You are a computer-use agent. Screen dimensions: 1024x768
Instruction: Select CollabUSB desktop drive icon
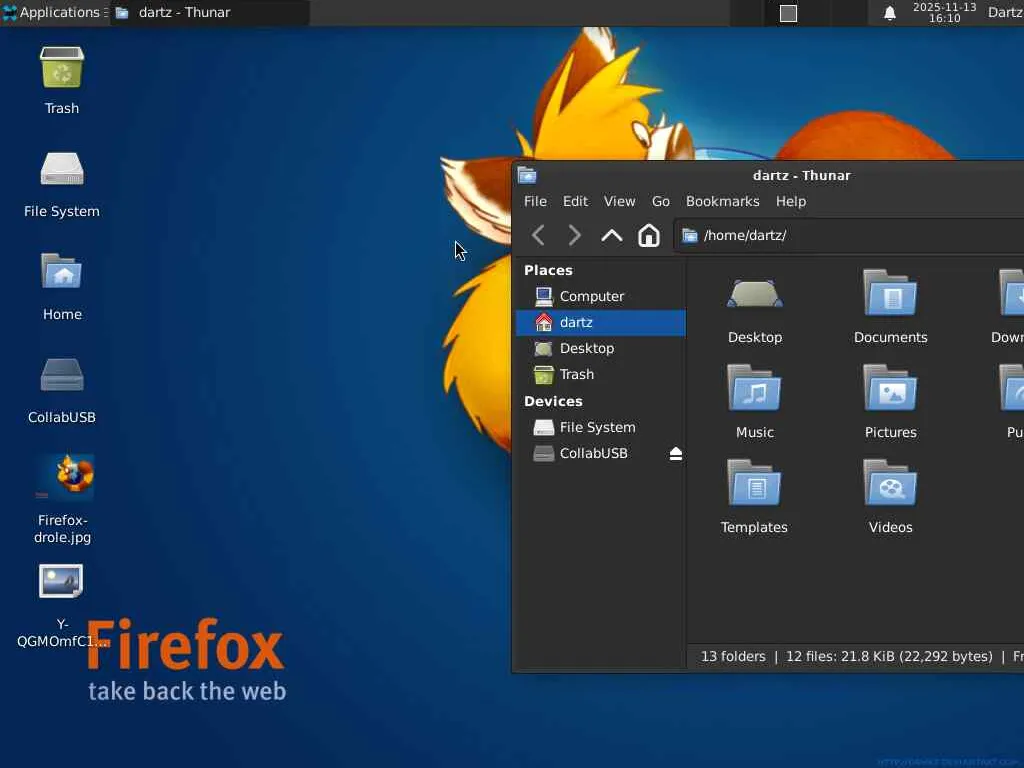click(x=62, y=375)
